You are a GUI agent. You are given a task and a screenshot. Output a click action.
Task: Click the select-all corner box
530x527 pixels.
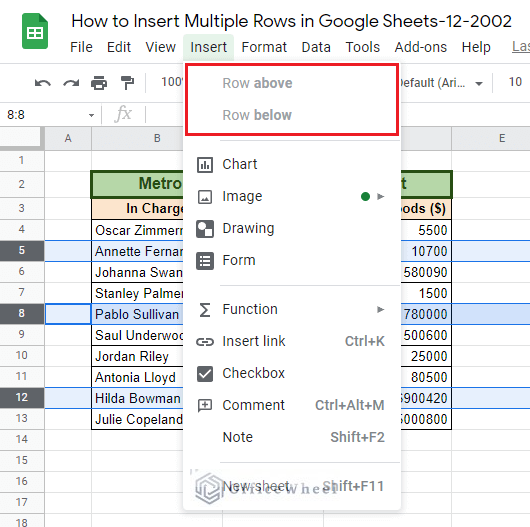coord(21,138)
